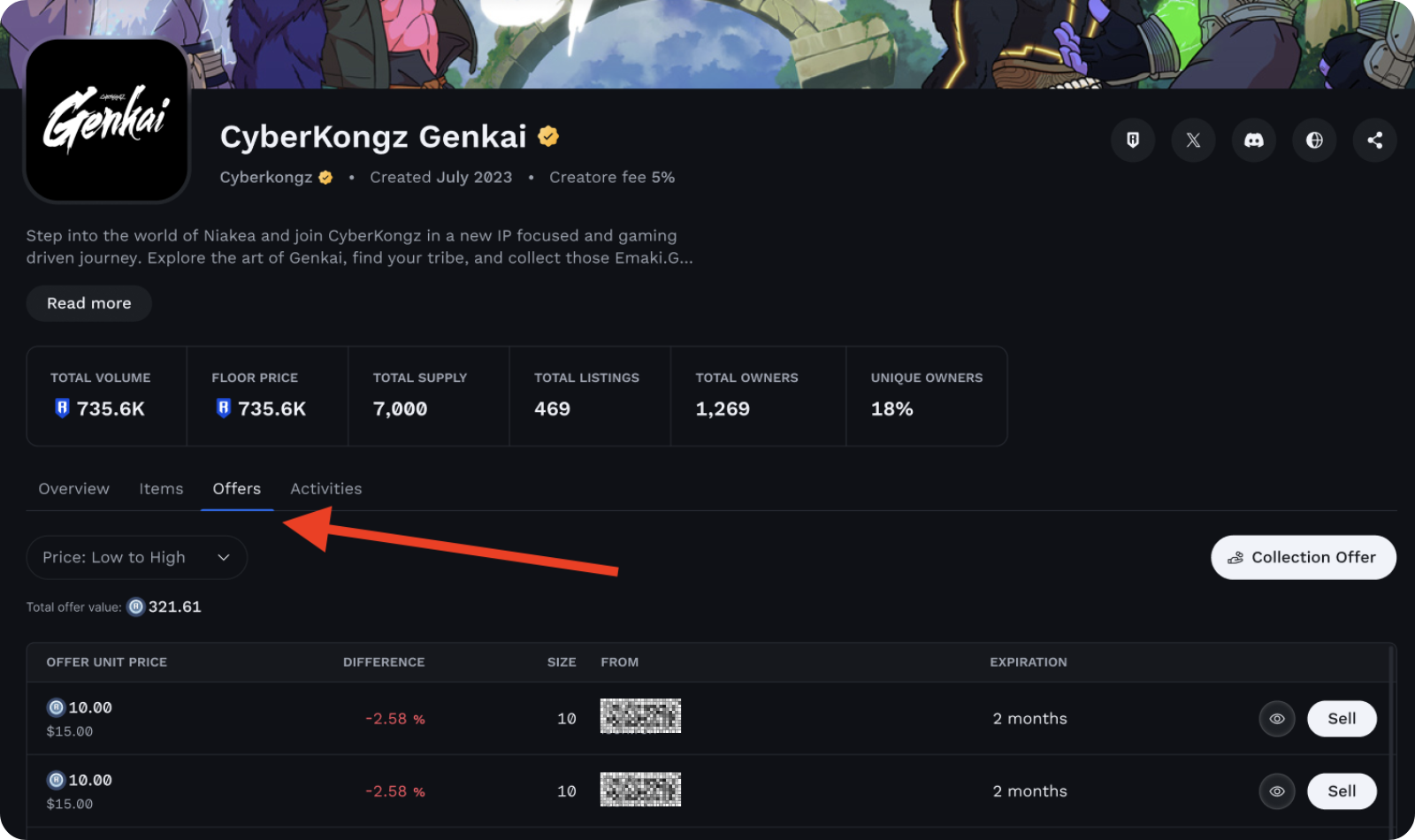
Task: Open the Price: Low to High dropdown
Action: 136,557
